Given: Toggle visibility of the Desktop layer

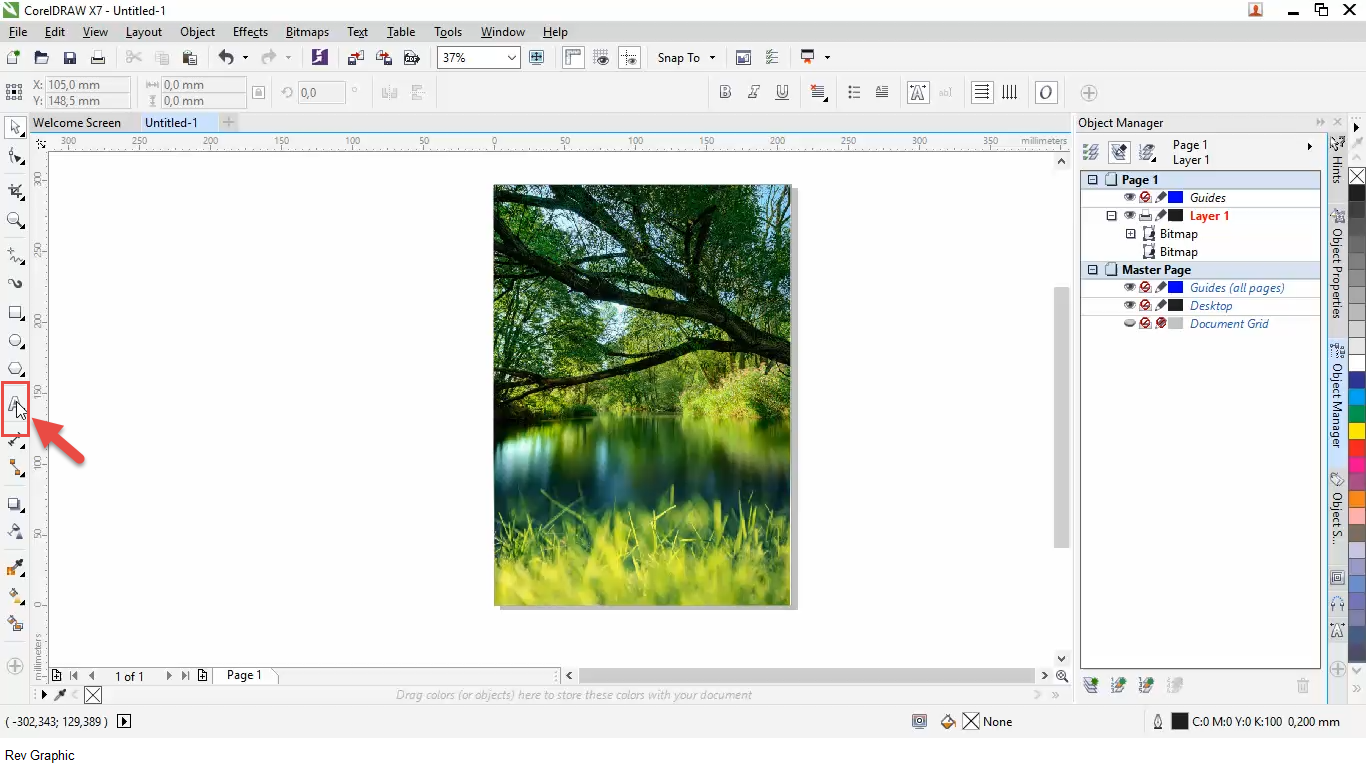Looking at the screenshot, I should (1130, 306).
